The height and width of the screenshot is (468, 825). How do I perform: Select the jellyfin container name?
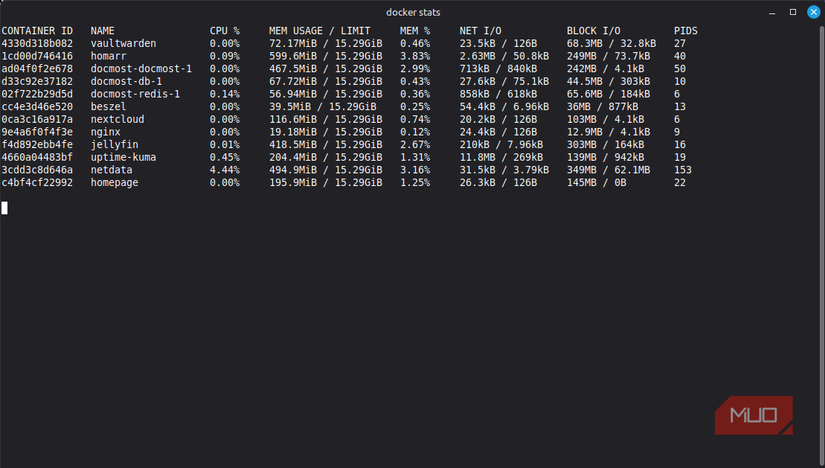(114, 144)
